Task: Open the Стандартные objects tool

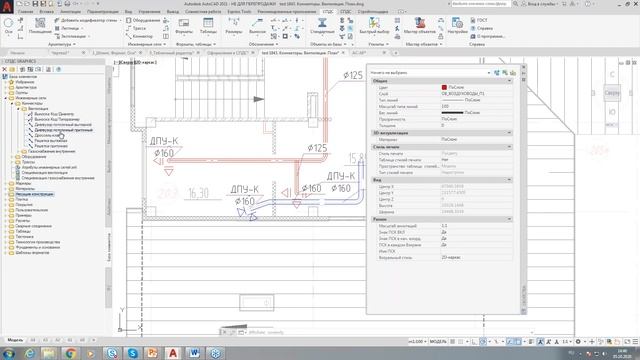Action: pos(322,26)
